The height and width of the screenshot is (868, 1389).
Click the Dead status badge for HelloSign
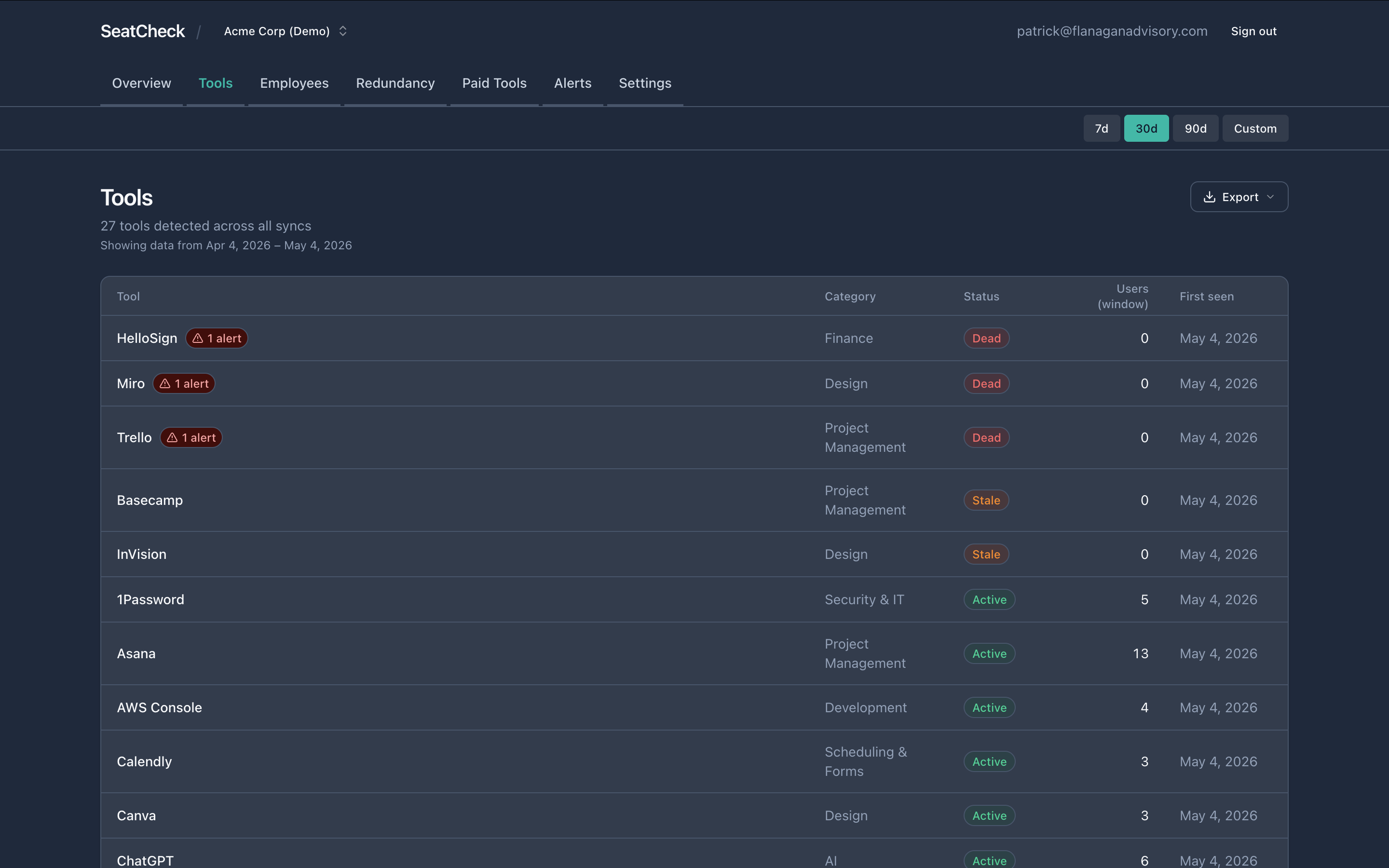[986, 338]
